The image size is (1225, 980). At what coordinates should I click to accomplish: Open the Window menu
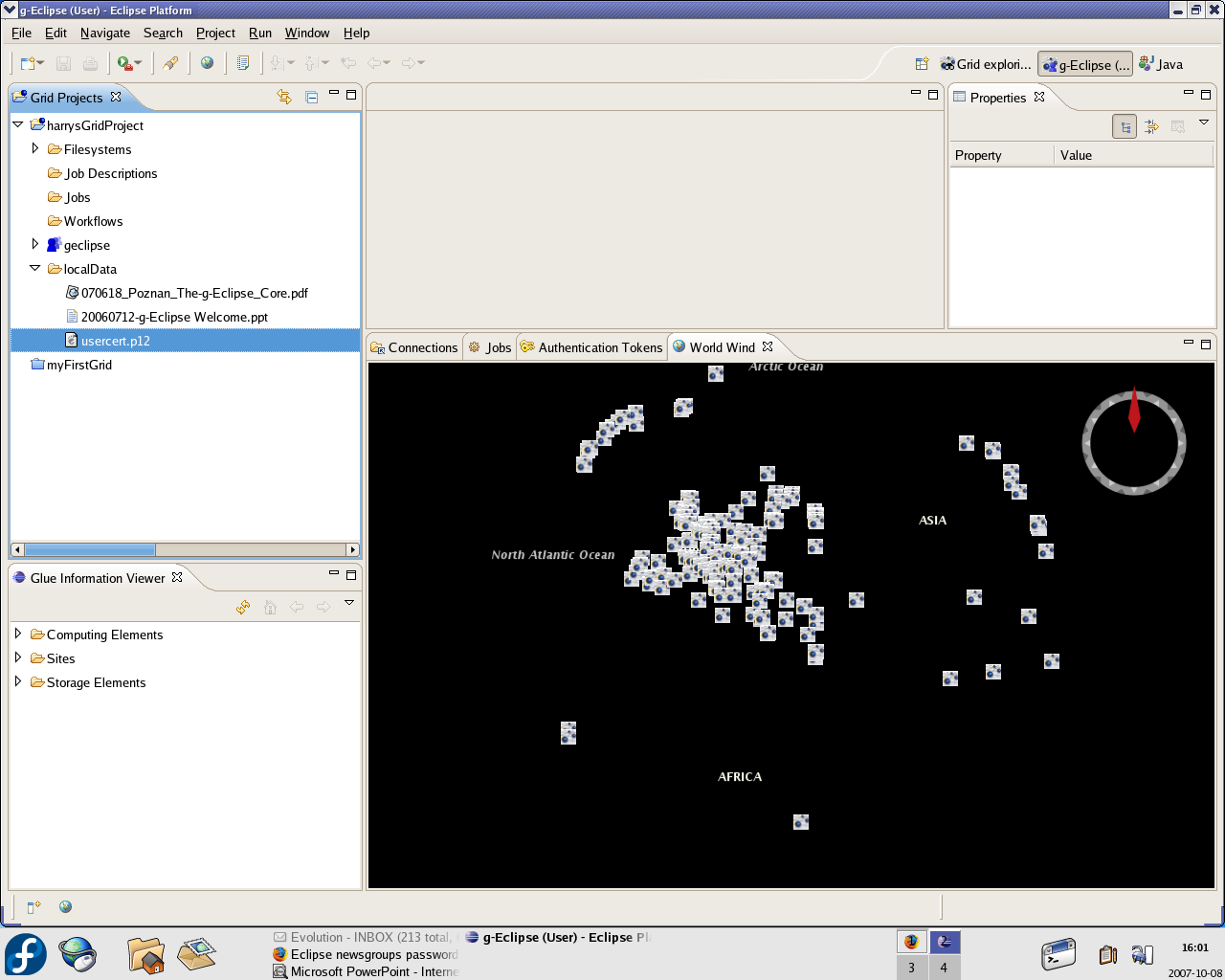[307, 33]
